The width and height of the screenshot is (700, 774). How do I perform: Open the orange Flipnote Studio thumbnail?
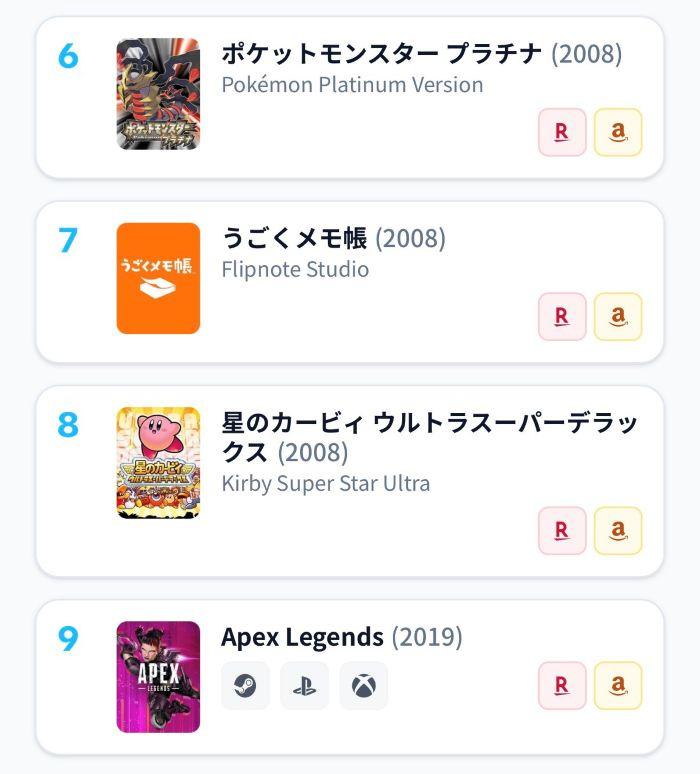click(158, 278)
